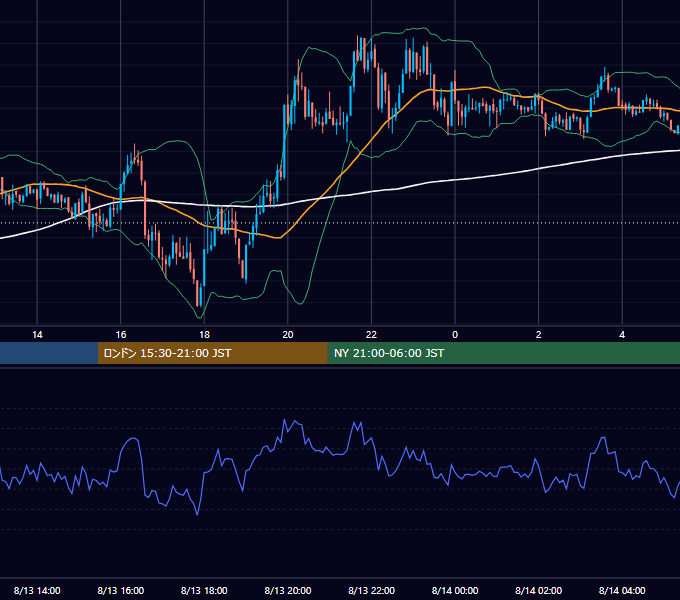Click the hour label 20 on price chart axis
Viewport: 680px width, 600px height.
tap(288, 335)
